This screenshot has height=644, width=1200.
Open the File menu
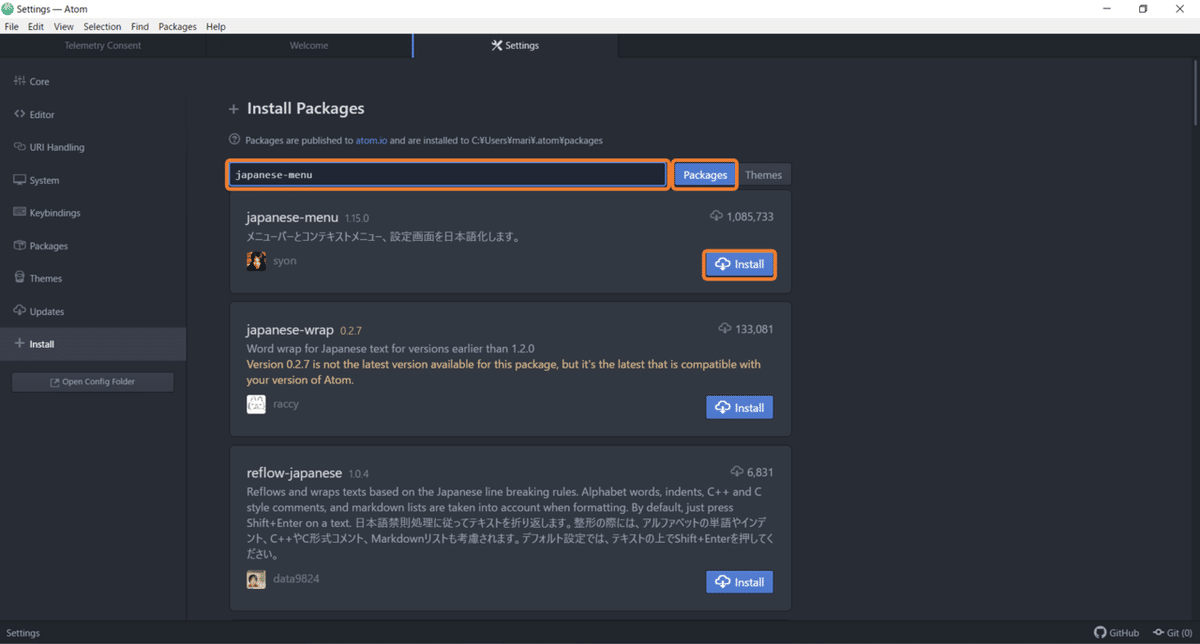point(12,26)
